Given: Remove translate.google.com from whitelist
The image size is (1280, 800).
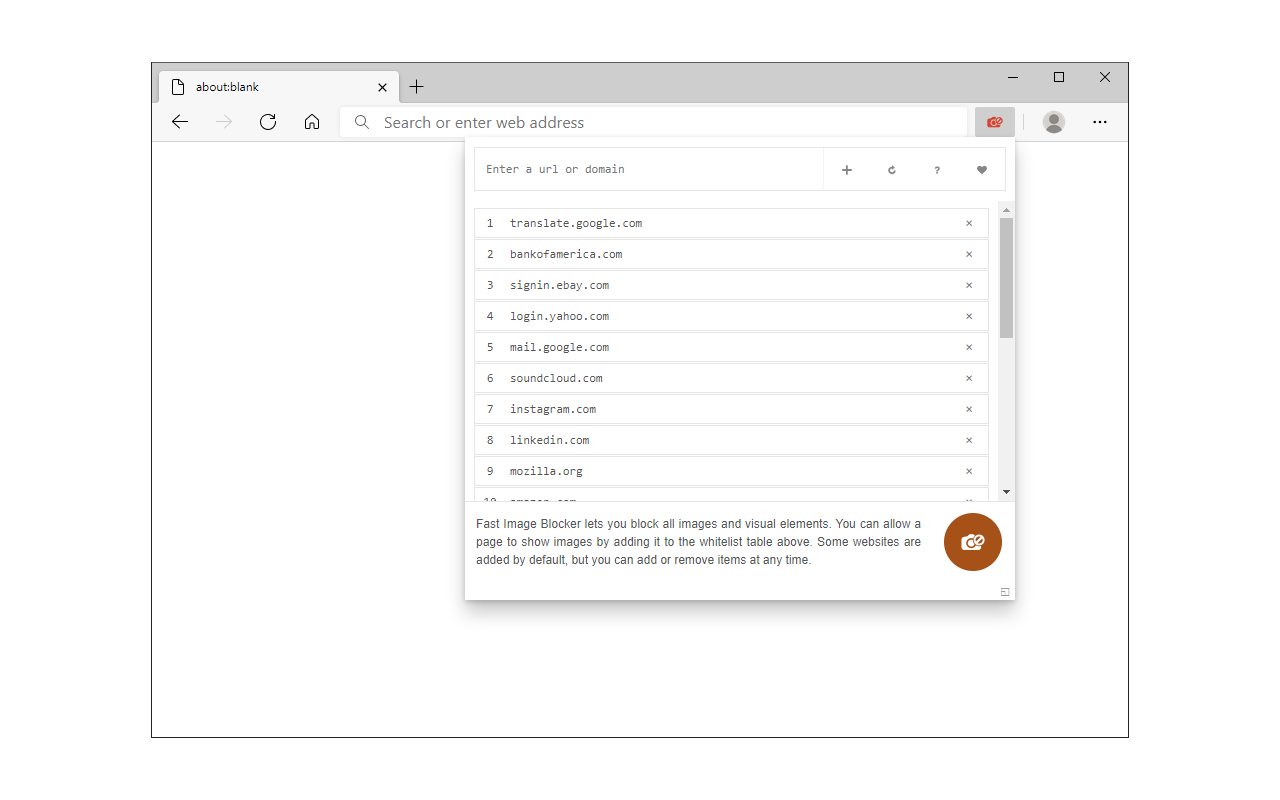Looking at the screenshot, I should [x=969, y=223].
